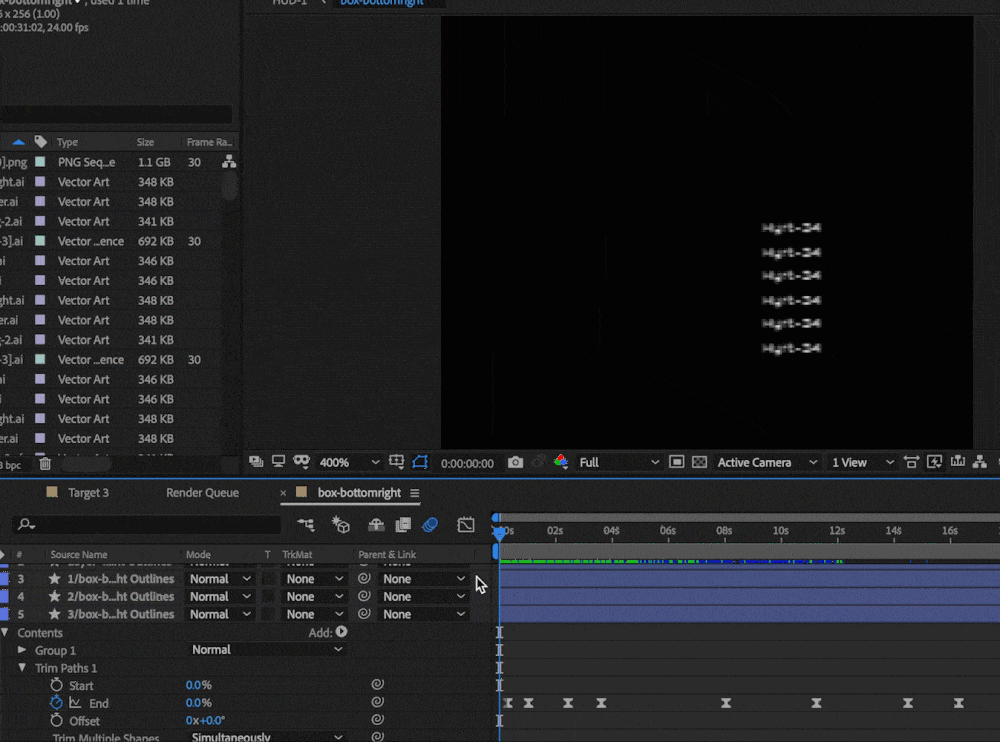Toggle Hide Shy Layers switch
Screen dimensions: 1000x742
(376, 525)
